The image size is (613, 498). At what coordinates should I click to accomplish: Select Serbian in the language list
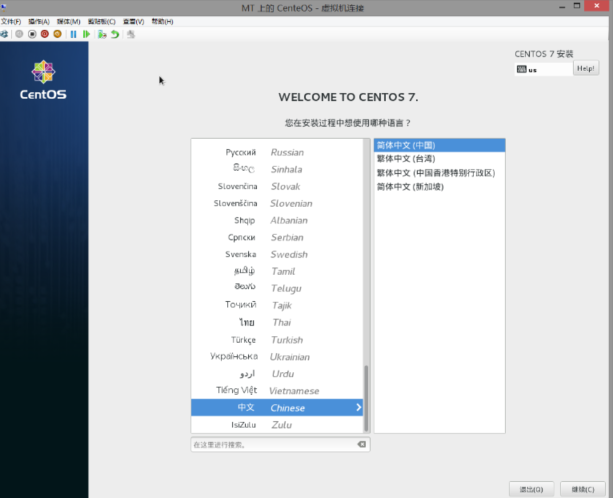(x=277, y=237)
